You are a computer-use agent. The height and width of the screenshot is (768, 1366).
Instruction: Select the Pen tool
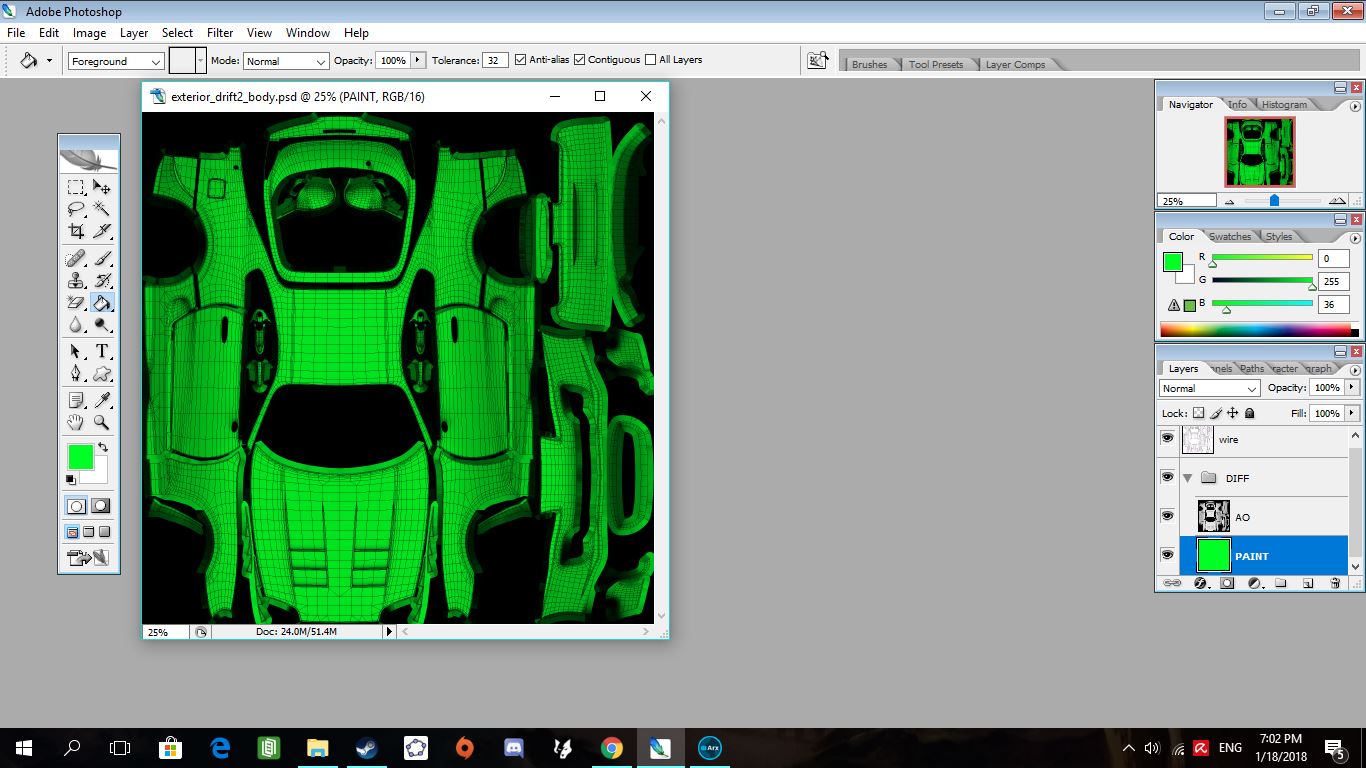click(x=76, y=373)
